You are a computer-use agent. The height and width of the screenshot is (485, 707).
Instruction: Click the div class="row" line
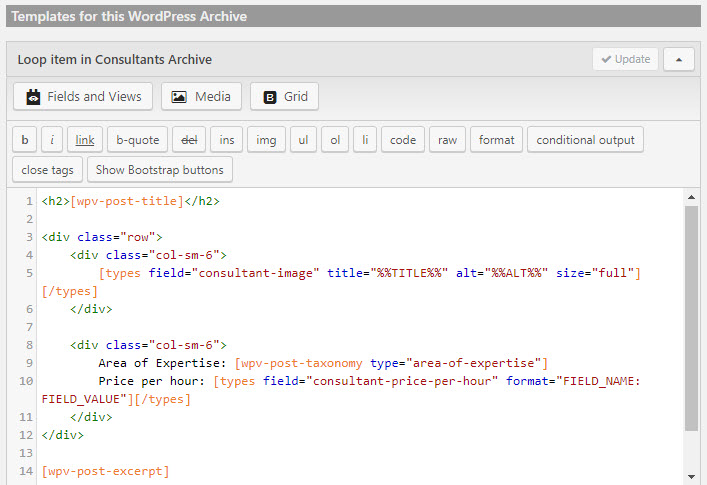click(102, 237)
